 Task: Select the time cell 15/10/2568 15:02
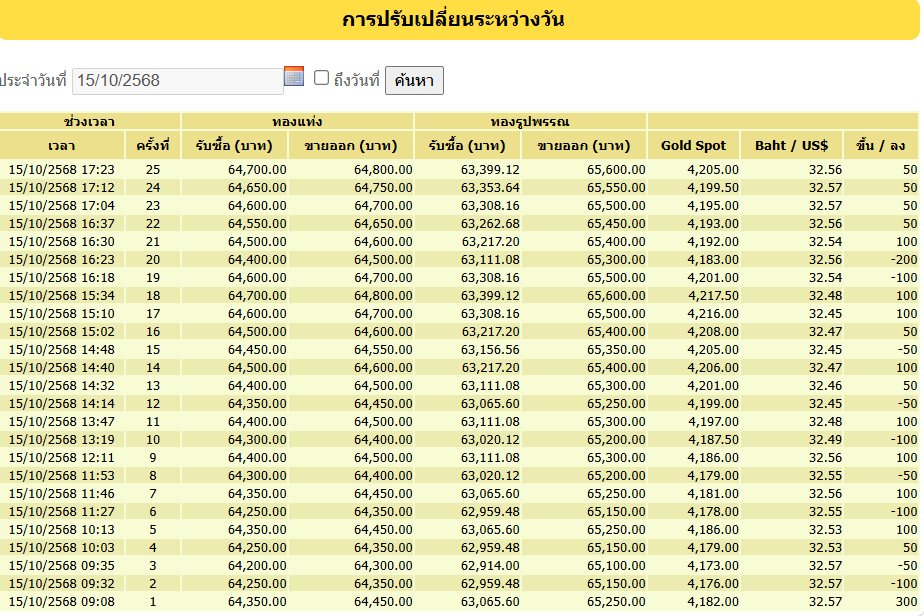[62, 331]
